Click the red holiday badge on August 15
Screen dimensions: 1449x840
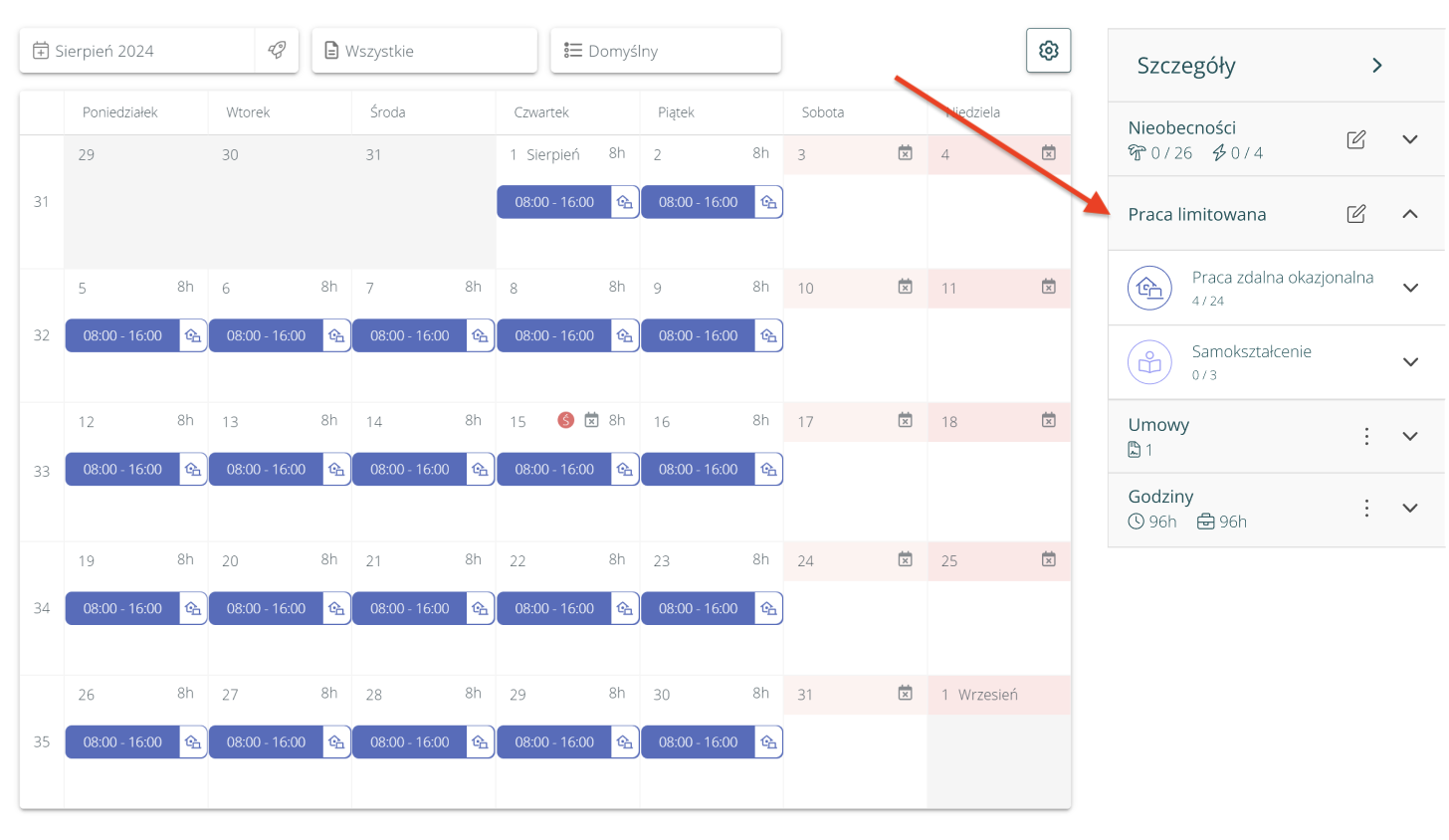565,420
